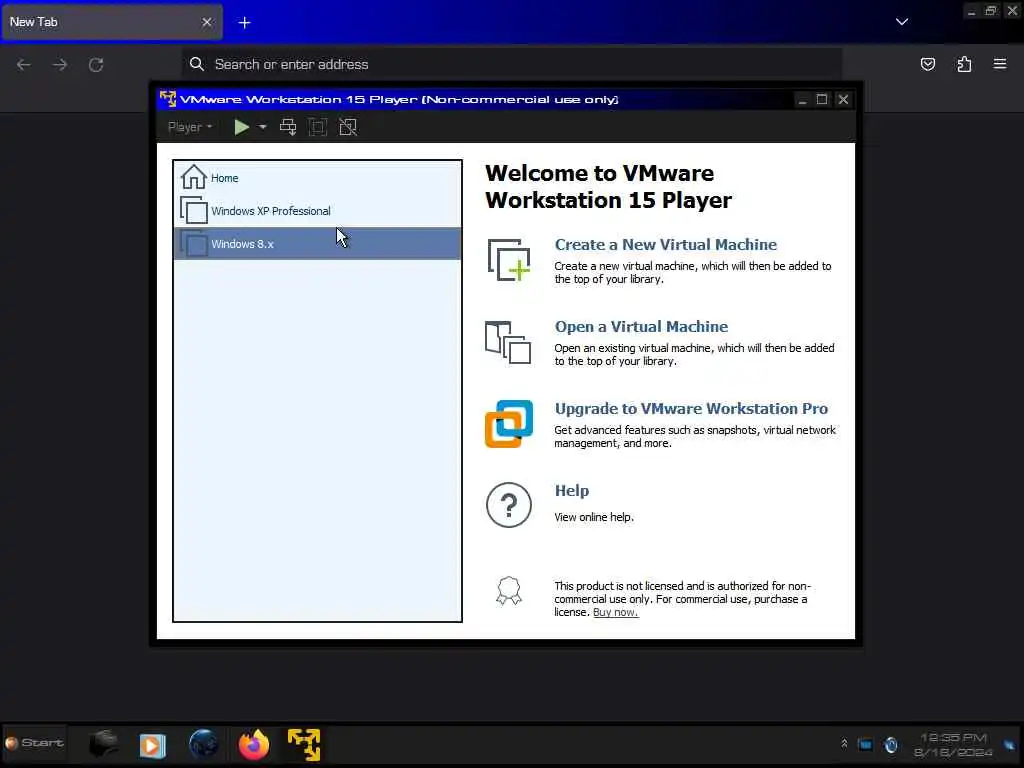Enter full screen mode toolbar icon
1024x768 pixels.
tap(317, 127)
